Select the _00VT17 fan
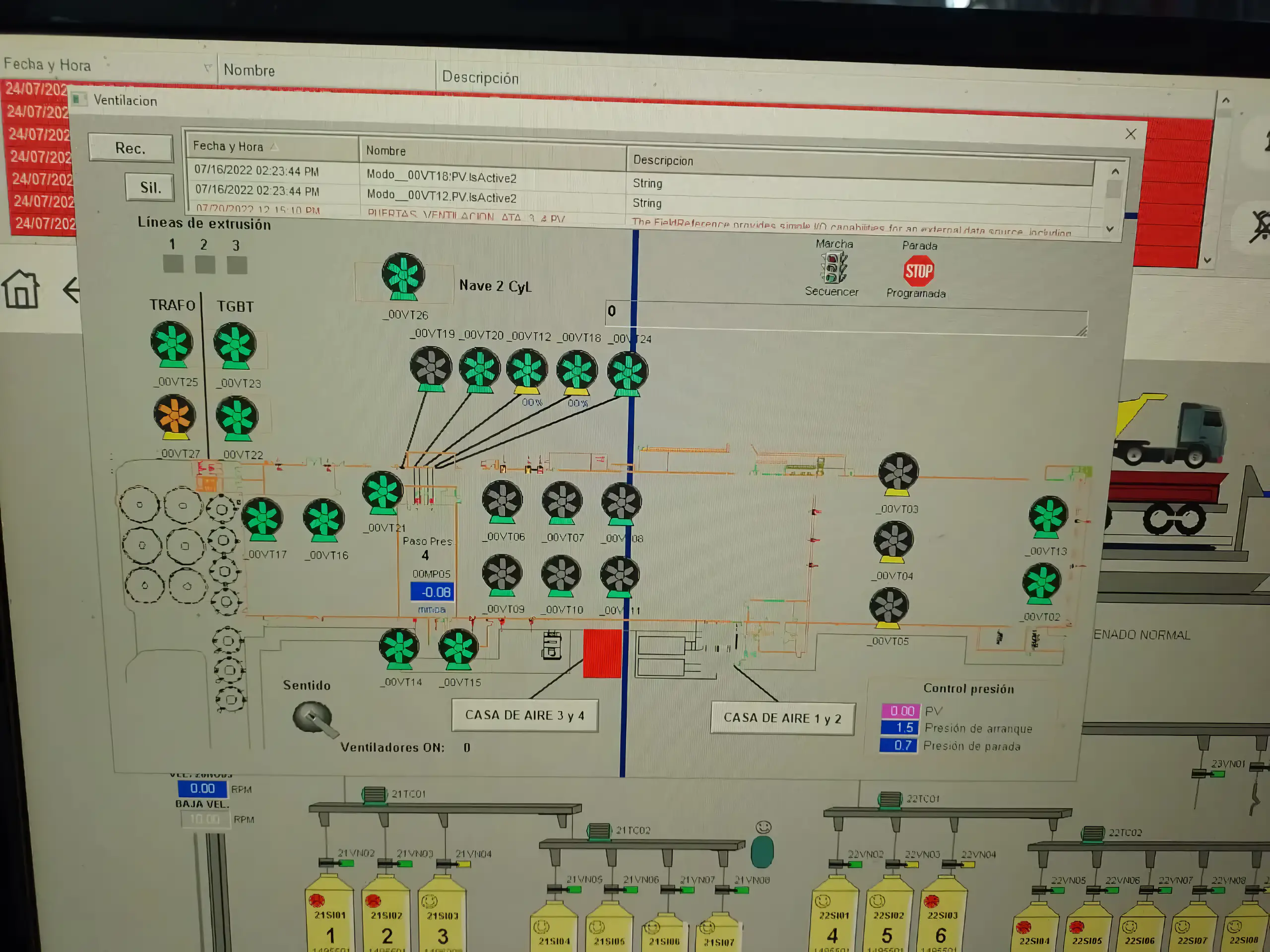 point(262,519)
